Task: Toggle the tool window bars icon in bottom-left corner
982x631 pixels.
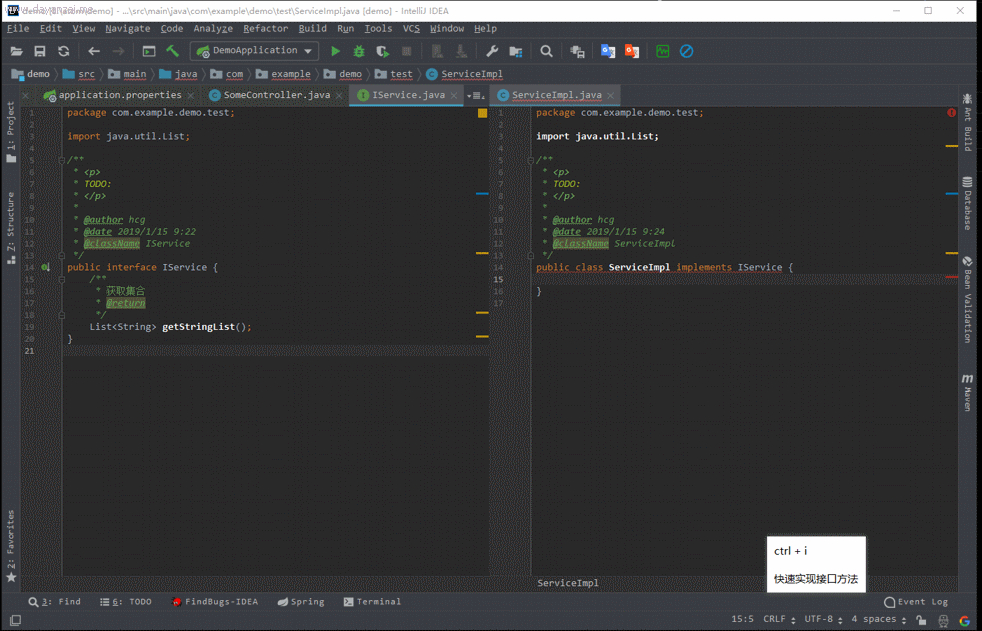Action: [15, 620]
